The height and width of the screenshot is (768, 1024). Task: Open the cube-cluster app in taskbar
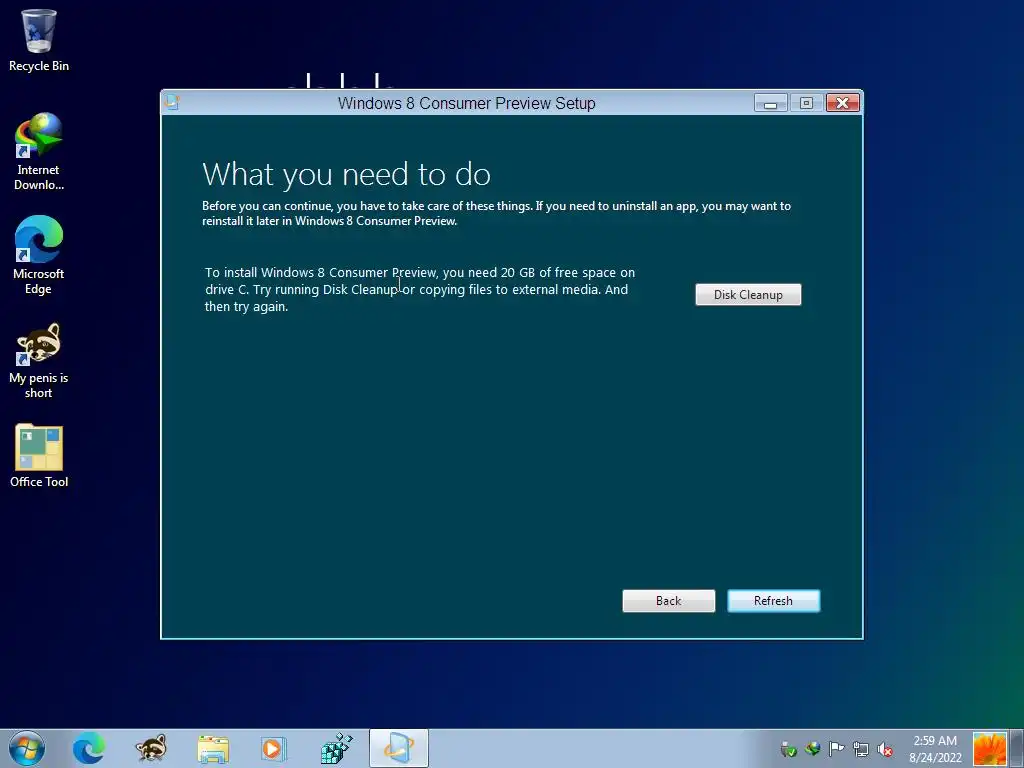pos(336,748)
